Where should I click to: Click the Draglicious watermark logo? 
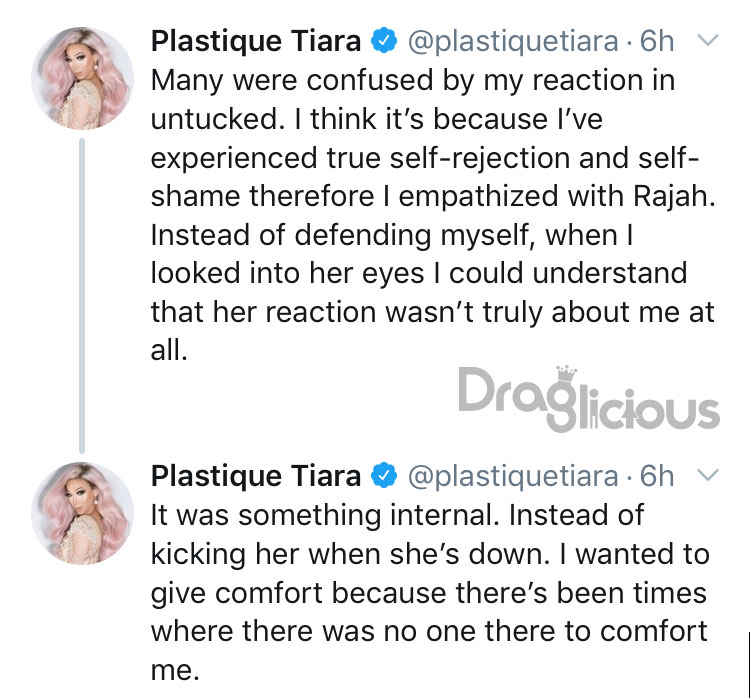(589, 399)
